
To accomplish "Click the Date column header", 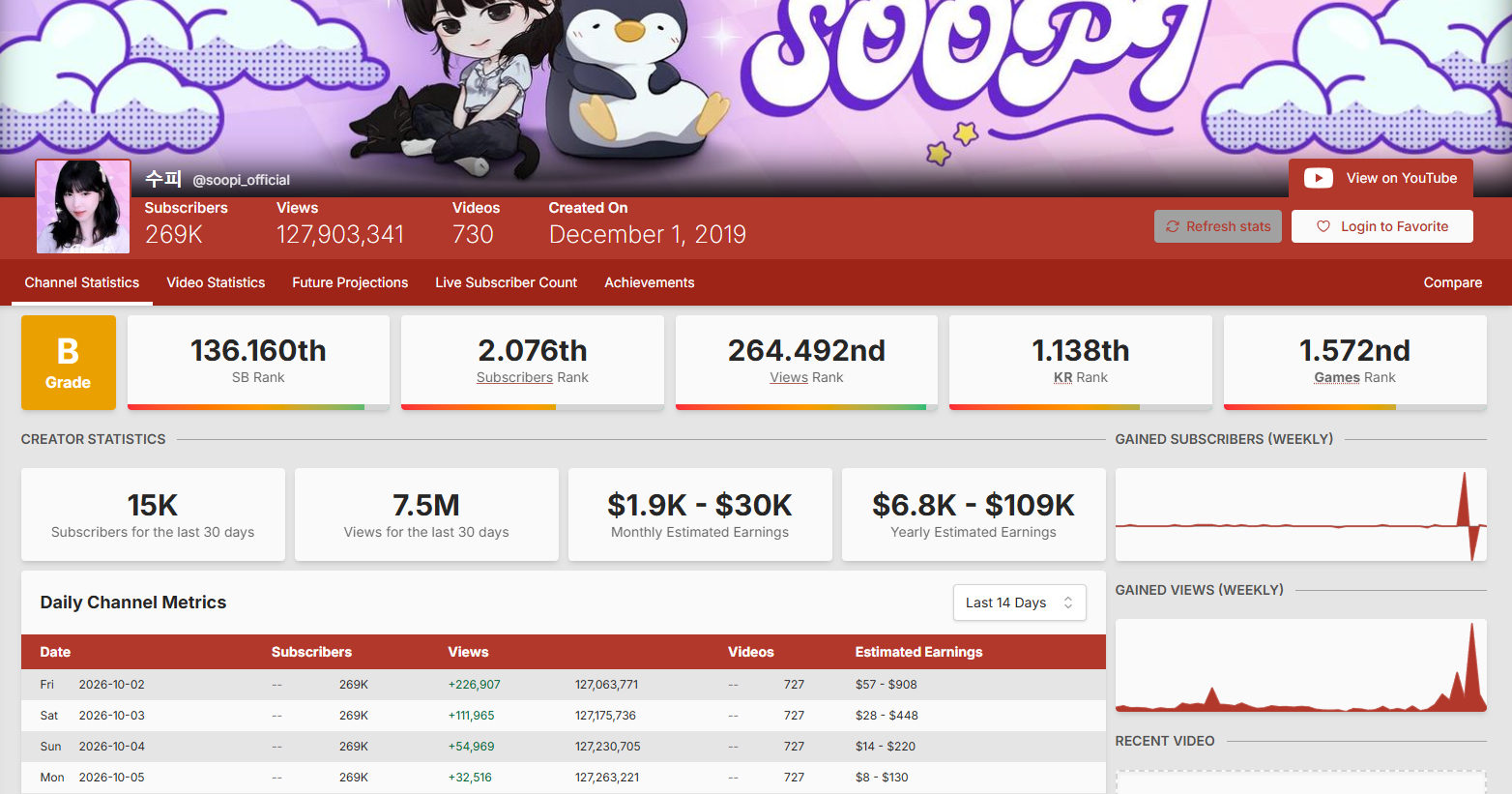I will point(55,652).
